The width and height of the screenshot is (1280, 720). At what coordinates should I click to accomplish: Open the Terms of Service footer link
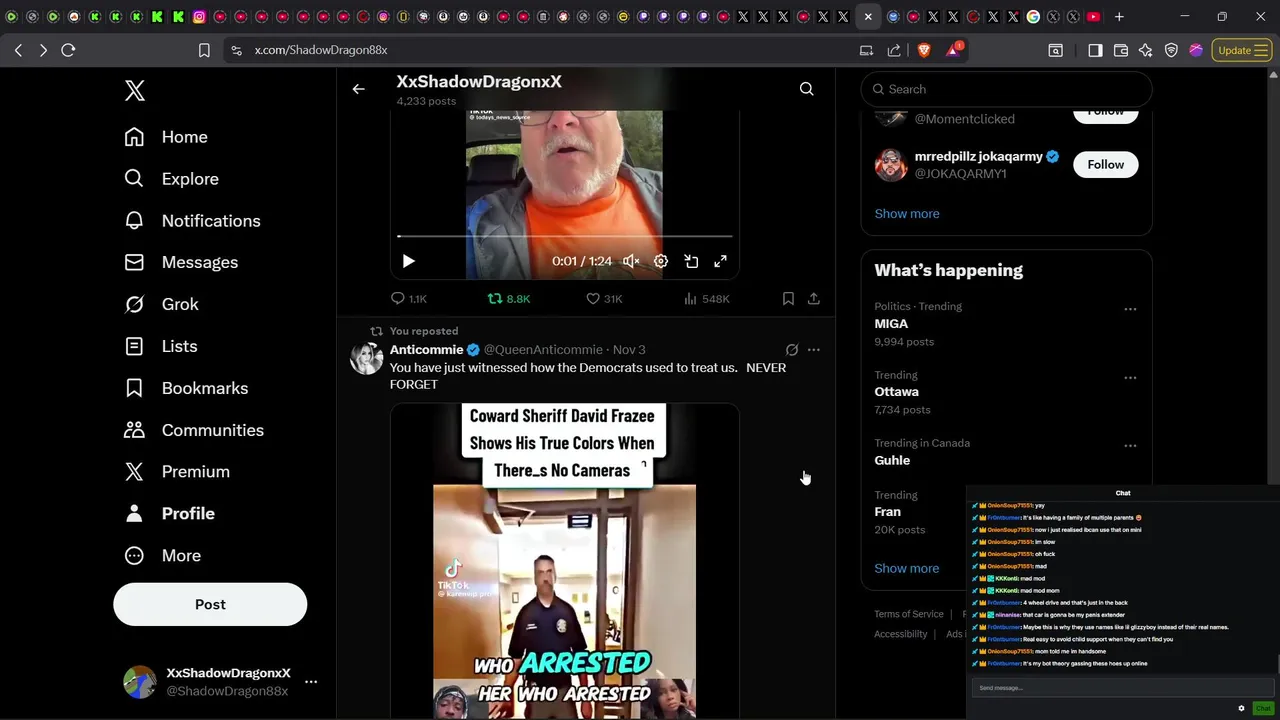(908, 614)
